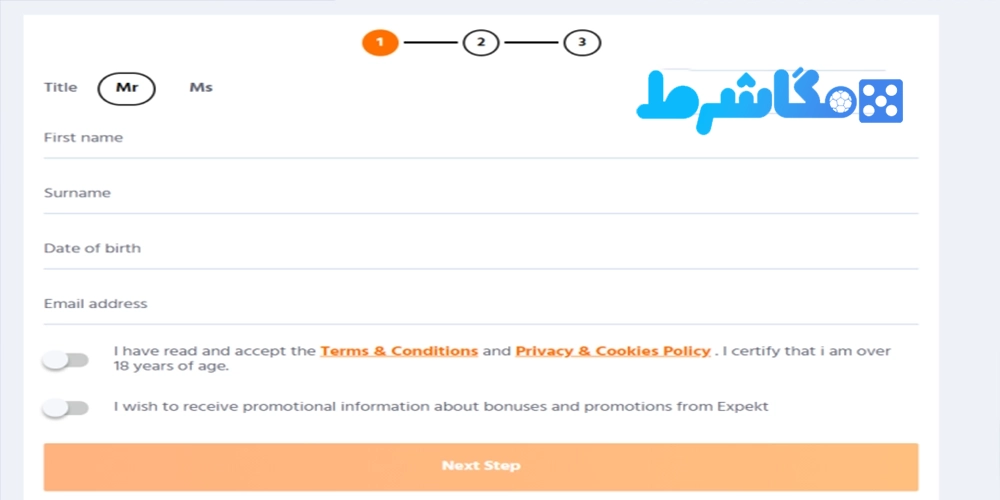Click the Title label text
The image size is (1000, 500).
(x=61, y=87)
